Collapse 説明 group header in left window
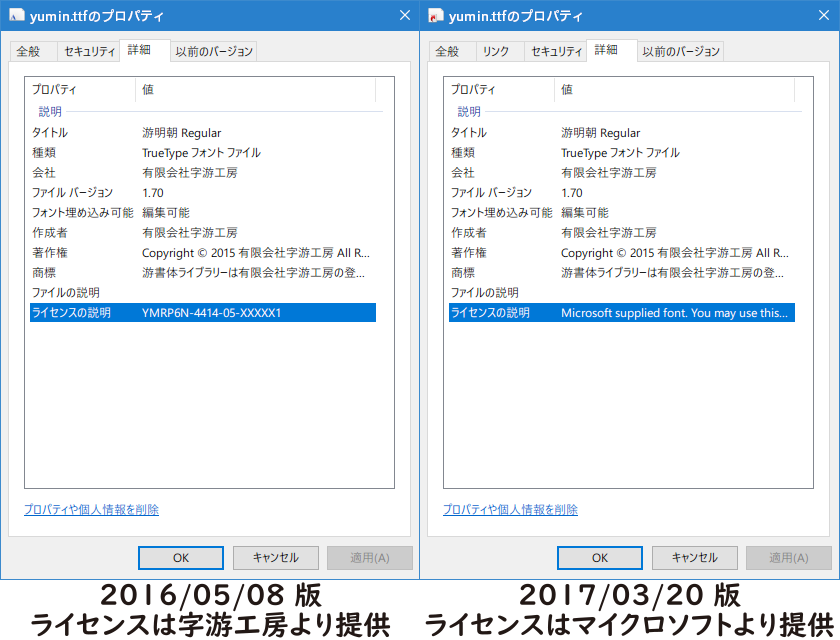Image resolution: width=840 pixels, height=640 pixels. click(x=50, y=111)
